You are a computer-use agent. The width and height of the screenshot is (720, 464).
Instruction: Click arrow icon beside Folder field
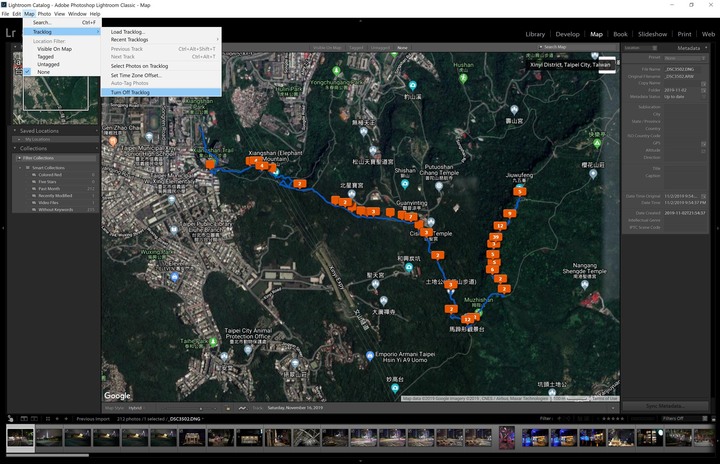click(703, 91)
